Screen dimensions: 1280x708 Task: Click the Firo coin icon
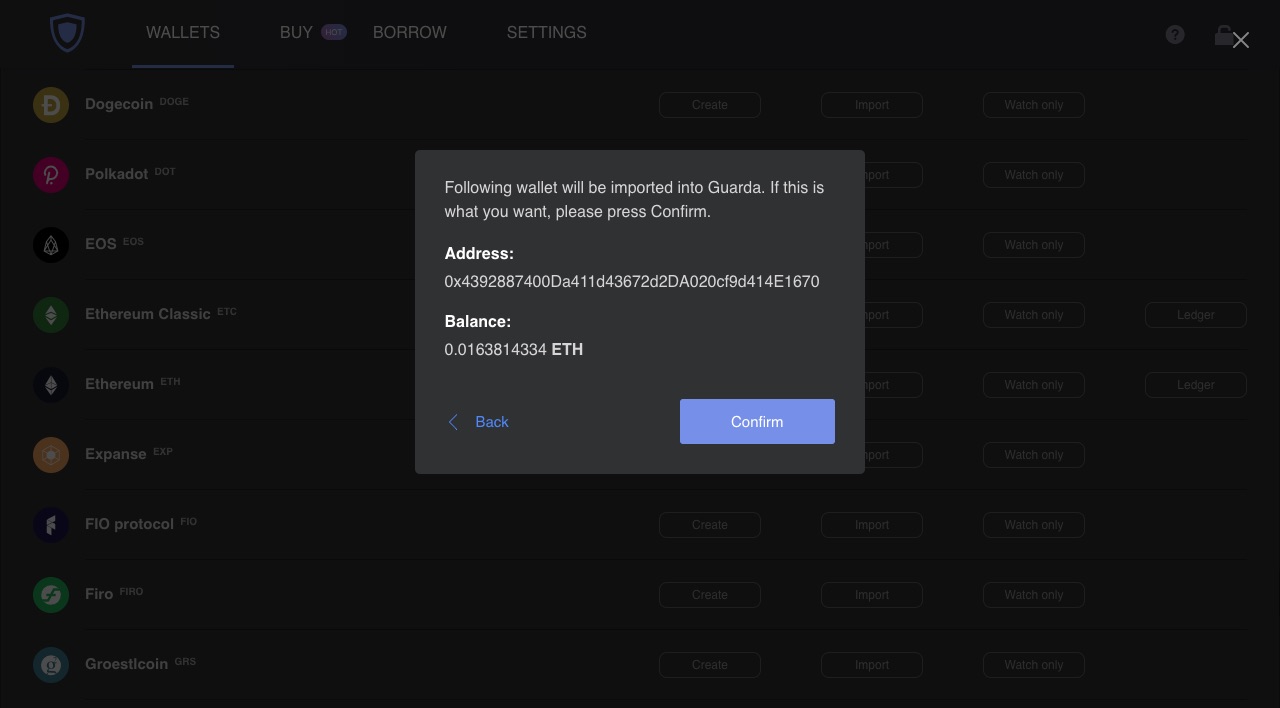point(51,594)
